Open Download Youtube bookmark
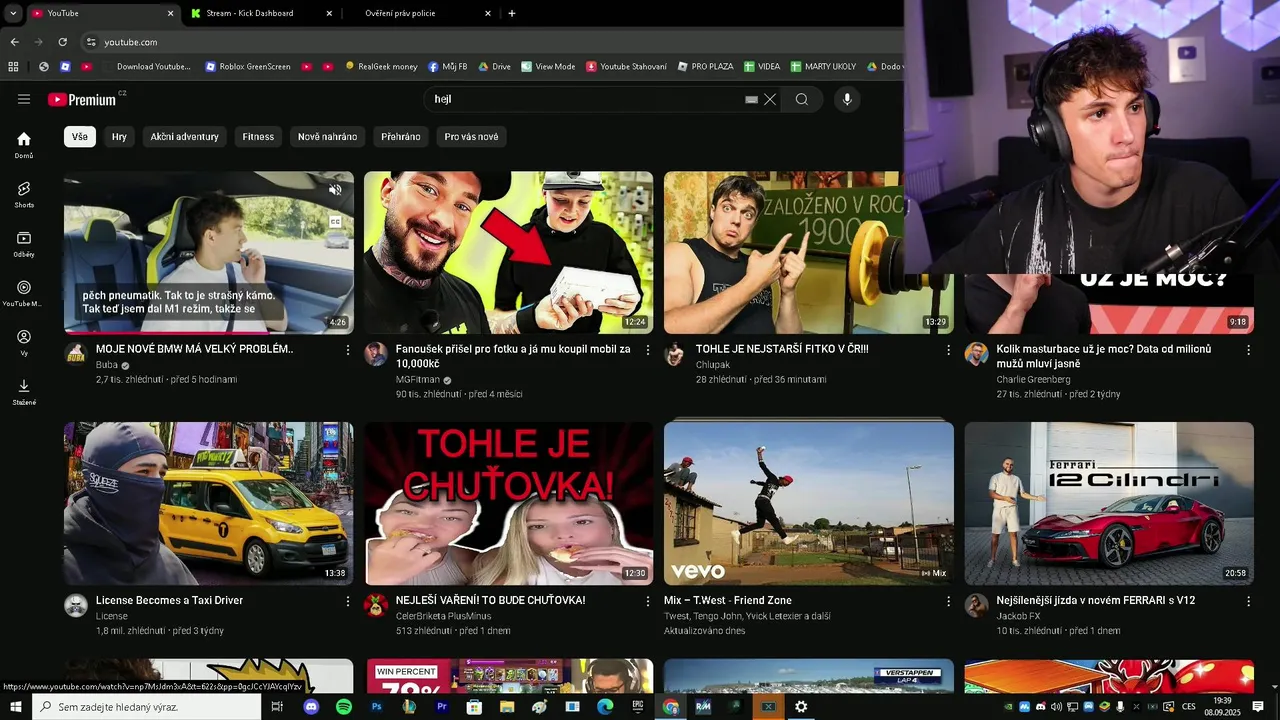 (x=146, y=67)
